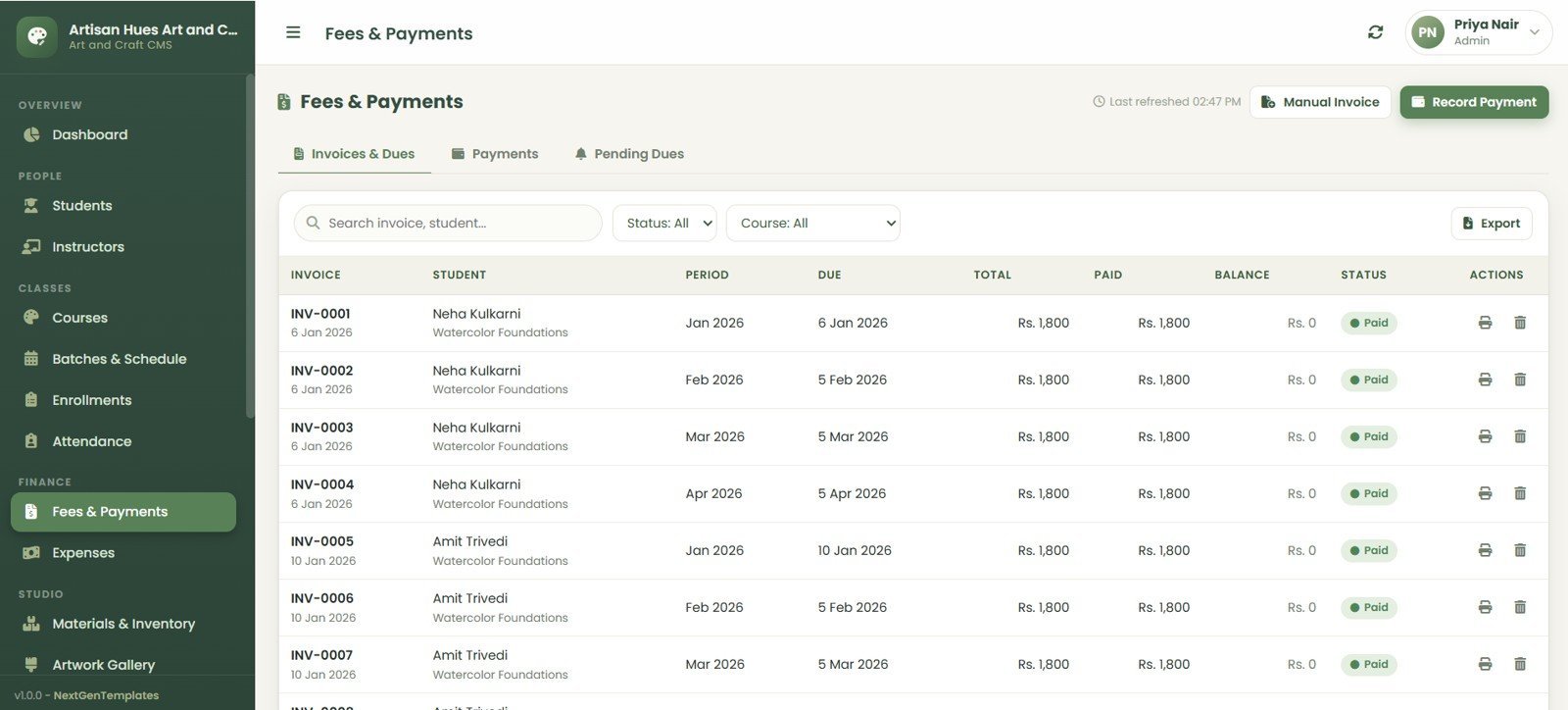Click invoice number INV-0006
Image resolution: width=1568 pixels, height=710 pixels.
[322, 598]
